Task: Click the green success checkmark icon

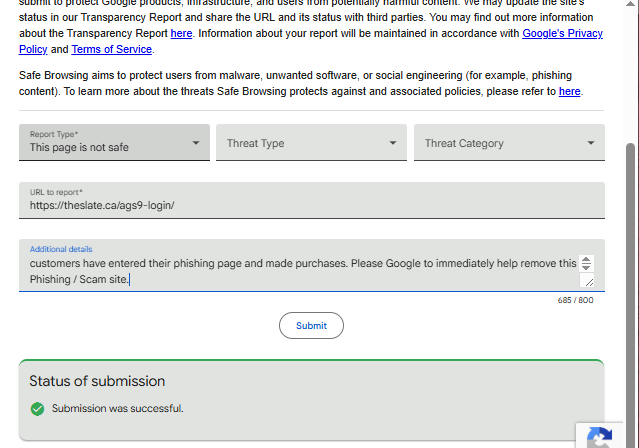Action: (x=37, y=408)
